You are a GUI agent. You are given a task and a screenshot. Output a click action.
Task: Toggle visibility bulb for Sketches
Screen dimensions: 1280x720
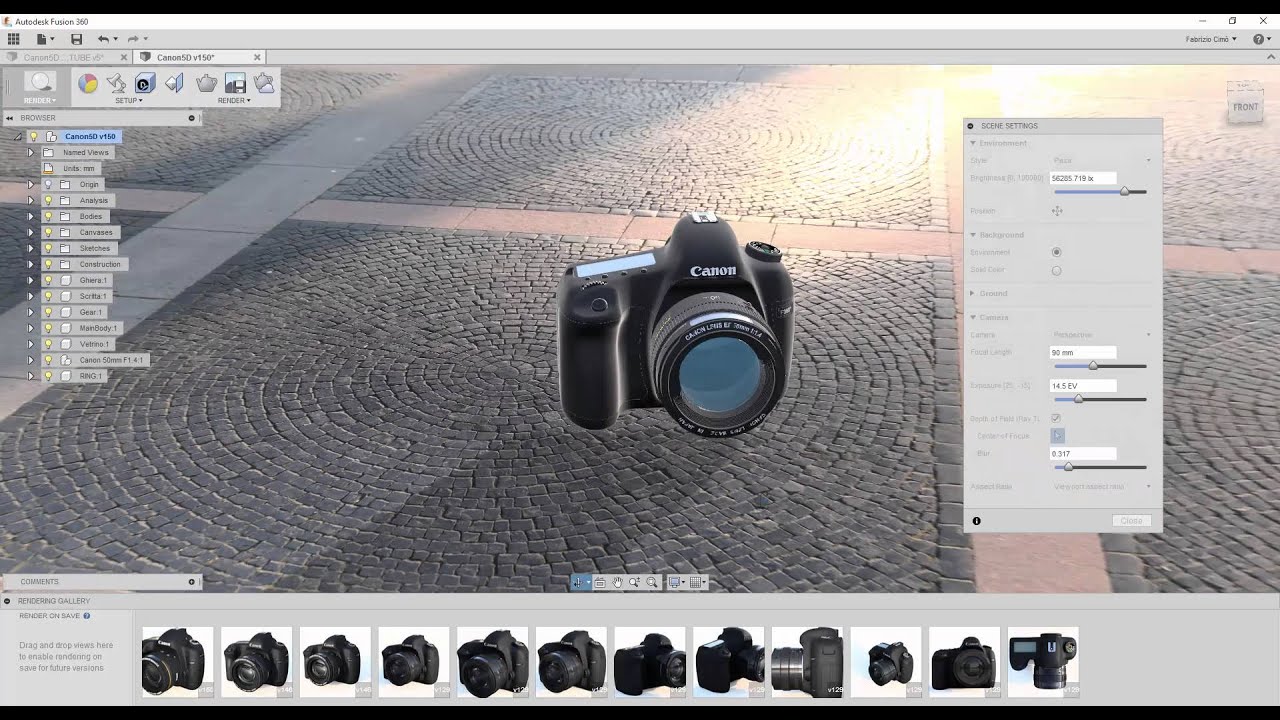pos(47,248)
